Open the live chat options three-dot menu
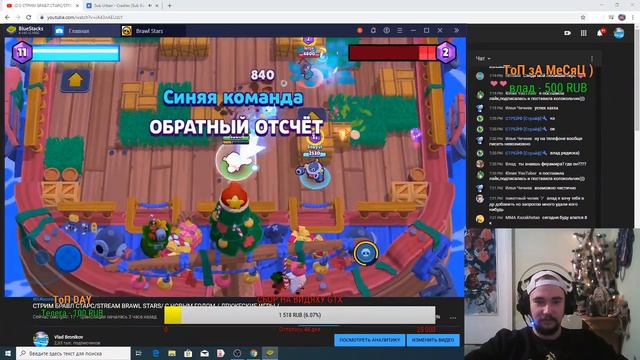This screenshot has width=640, height=360. coord(592,59)
